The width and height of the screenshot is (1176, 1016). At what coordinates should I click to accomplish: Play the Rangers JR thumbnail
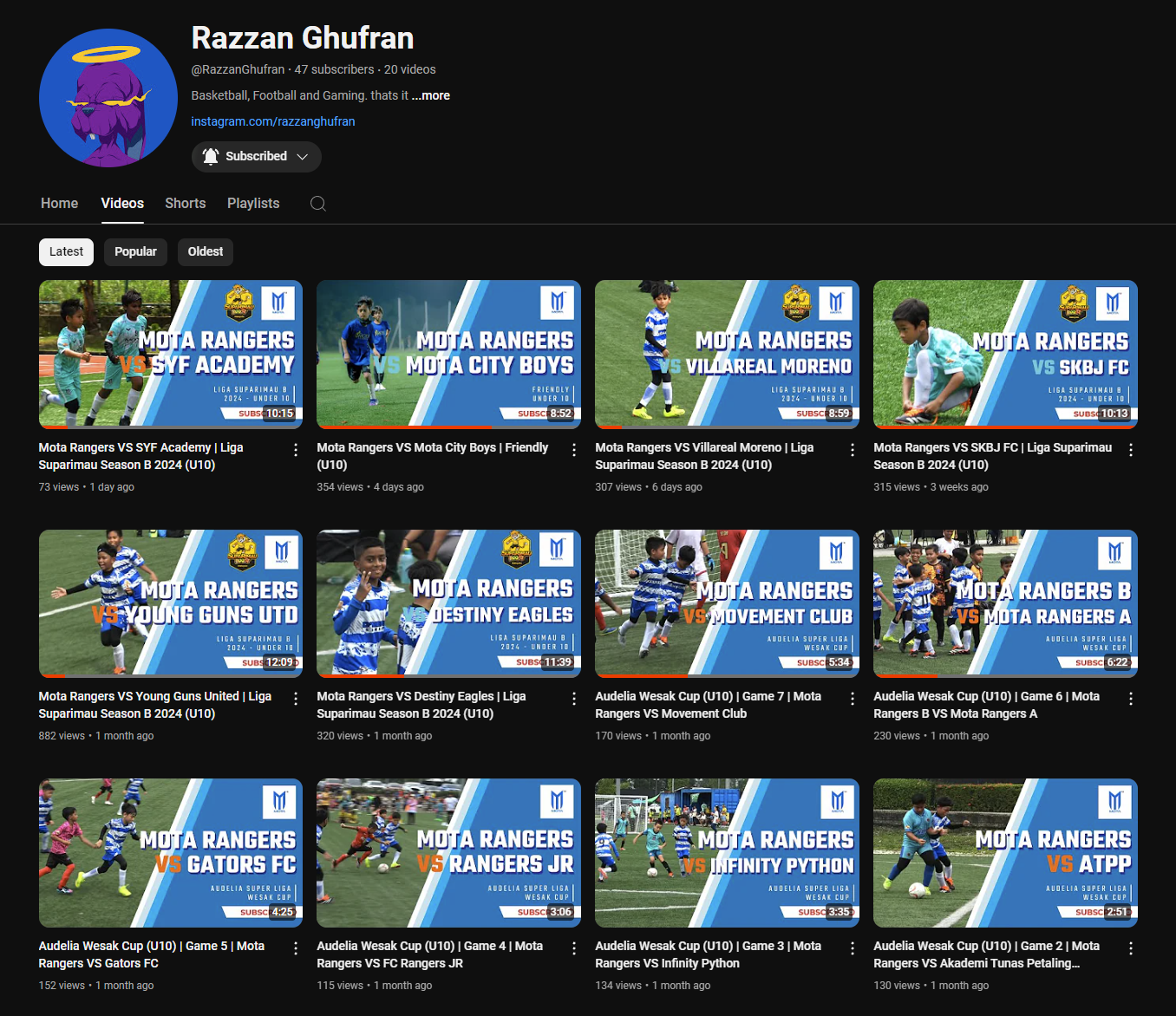(448, 853)
